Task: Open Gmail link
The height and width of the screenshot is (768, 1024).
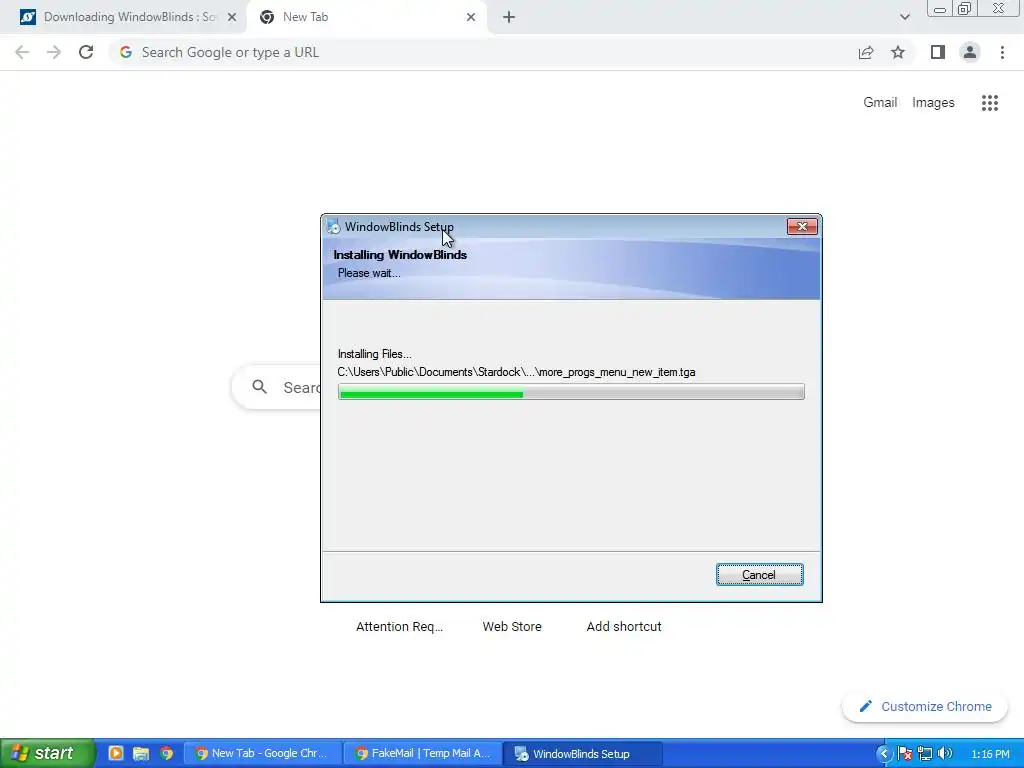Action: pyautogui.click(x=880, y=103)
